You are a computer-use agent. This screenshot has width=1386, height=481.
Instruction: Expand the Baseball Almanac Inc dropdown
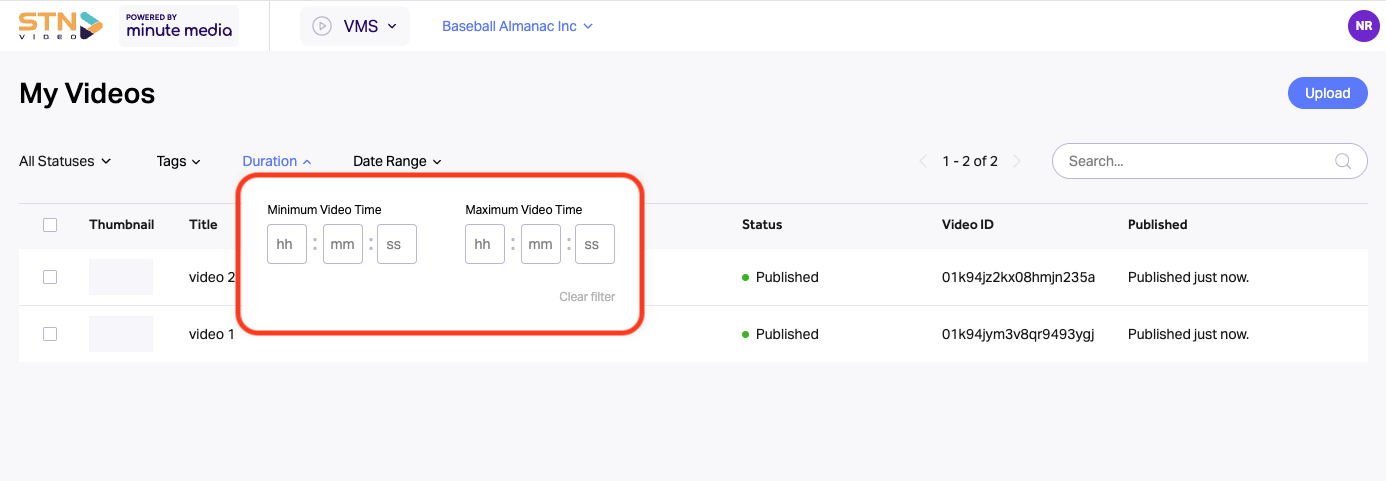pyautogui.click(x=517, y=26)
